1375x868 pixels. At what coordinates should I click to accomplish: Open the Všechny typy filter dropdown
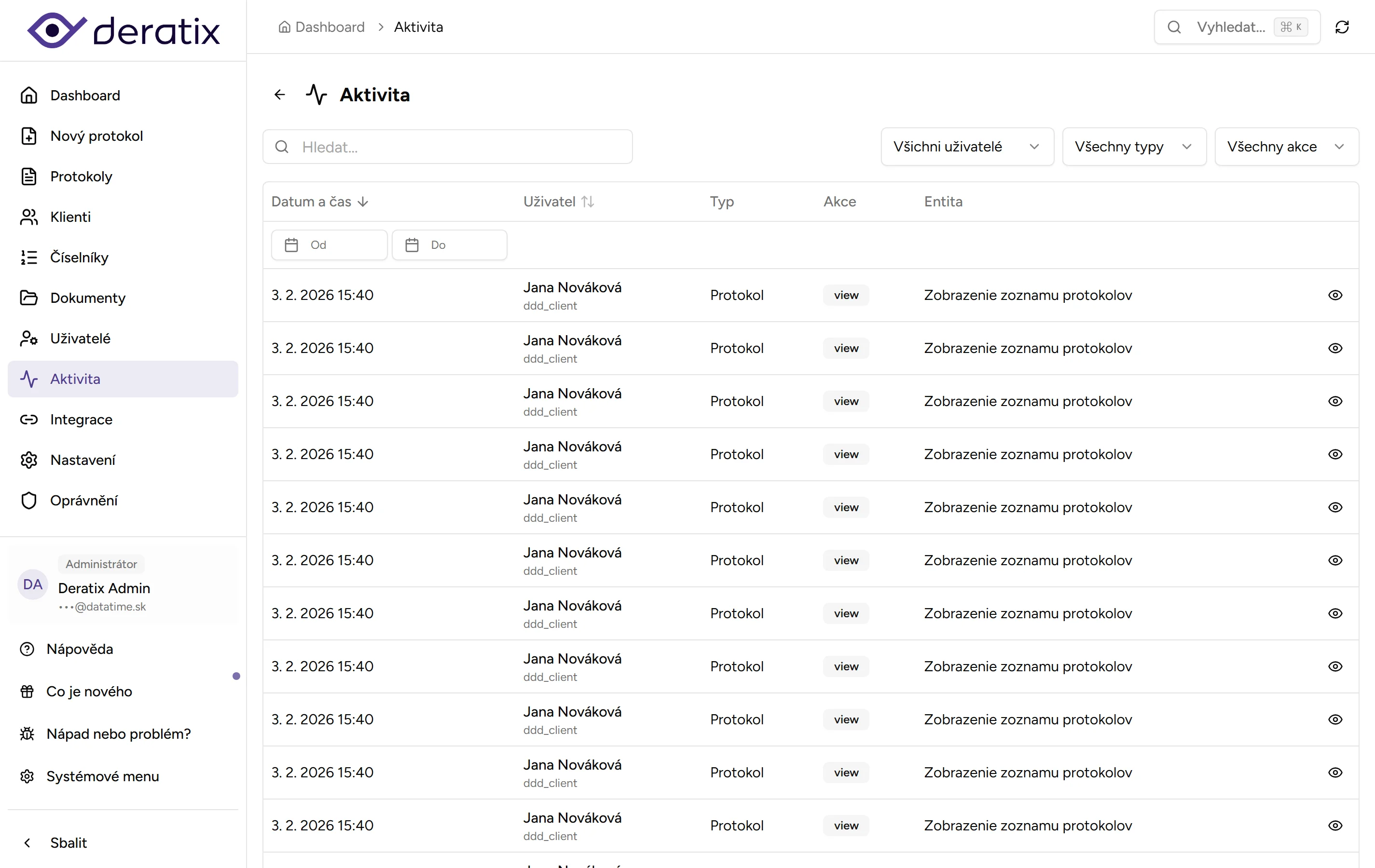point(1133,147)
